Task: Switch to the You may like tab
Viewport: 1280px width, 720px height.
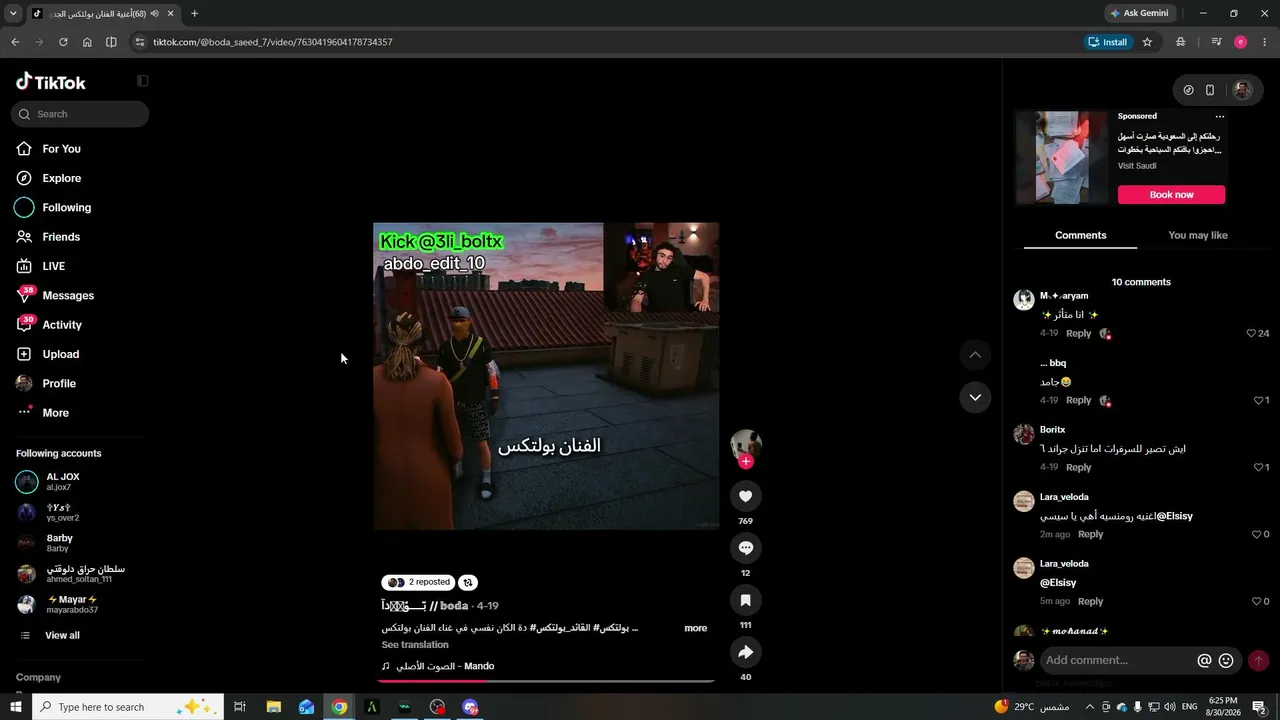Action: pos(1197,236)
